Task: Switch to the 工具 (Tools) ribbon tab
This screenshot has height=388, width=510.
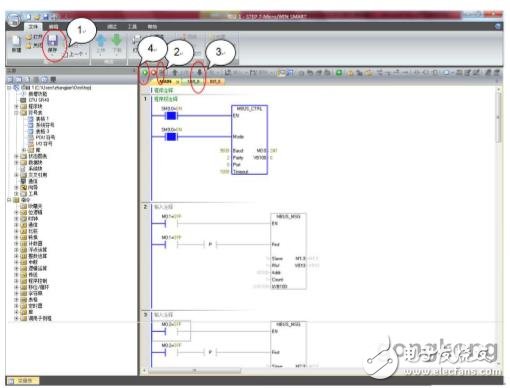Action: (x=132, y=26)
